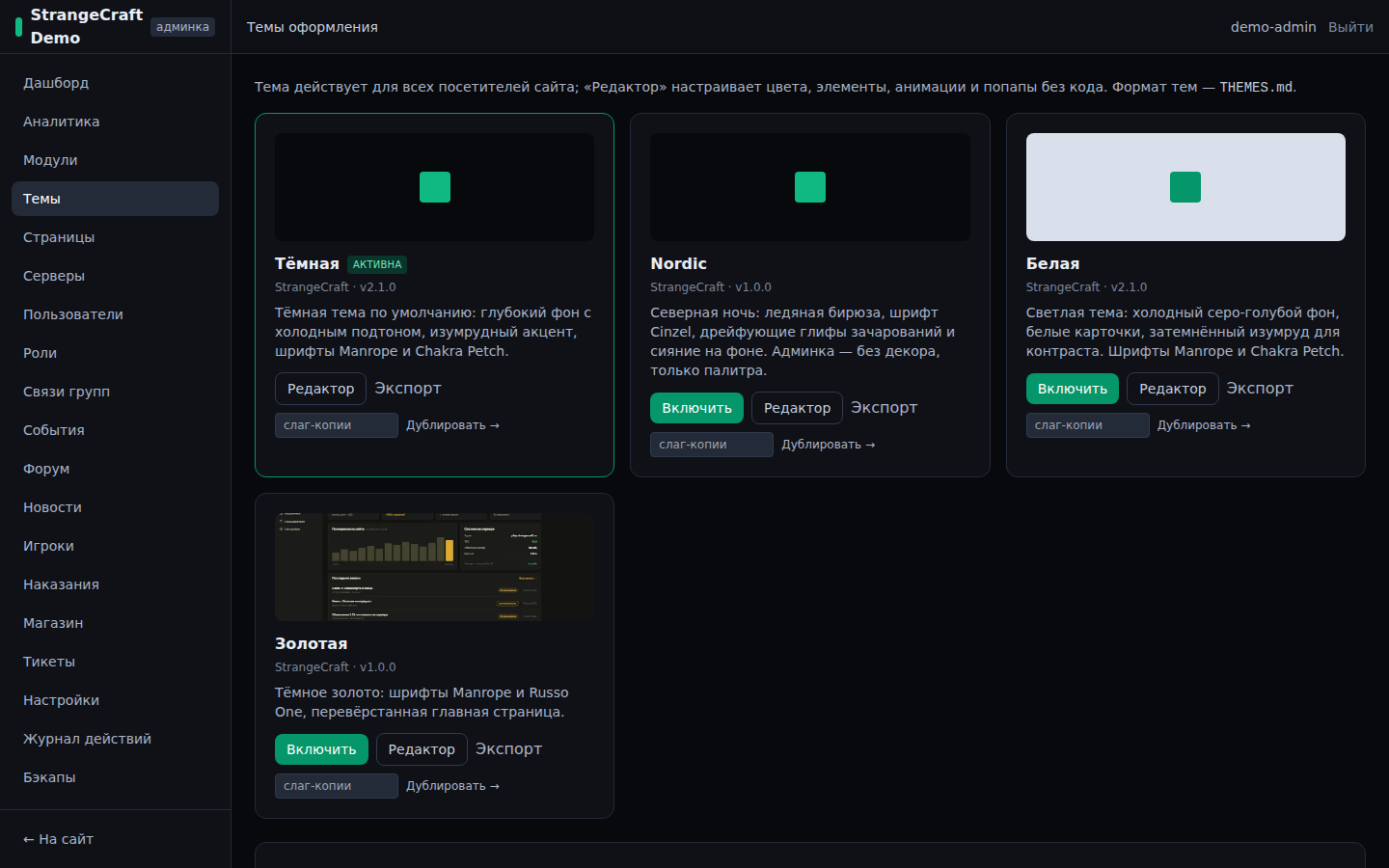Open Связи групп section

115,392
